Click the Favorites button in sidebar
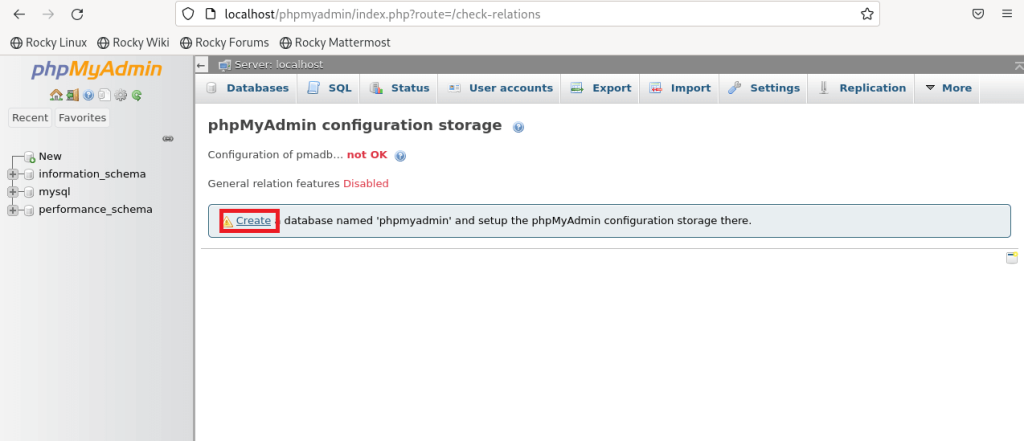The image size is (1024, 441). click(82, 118)
